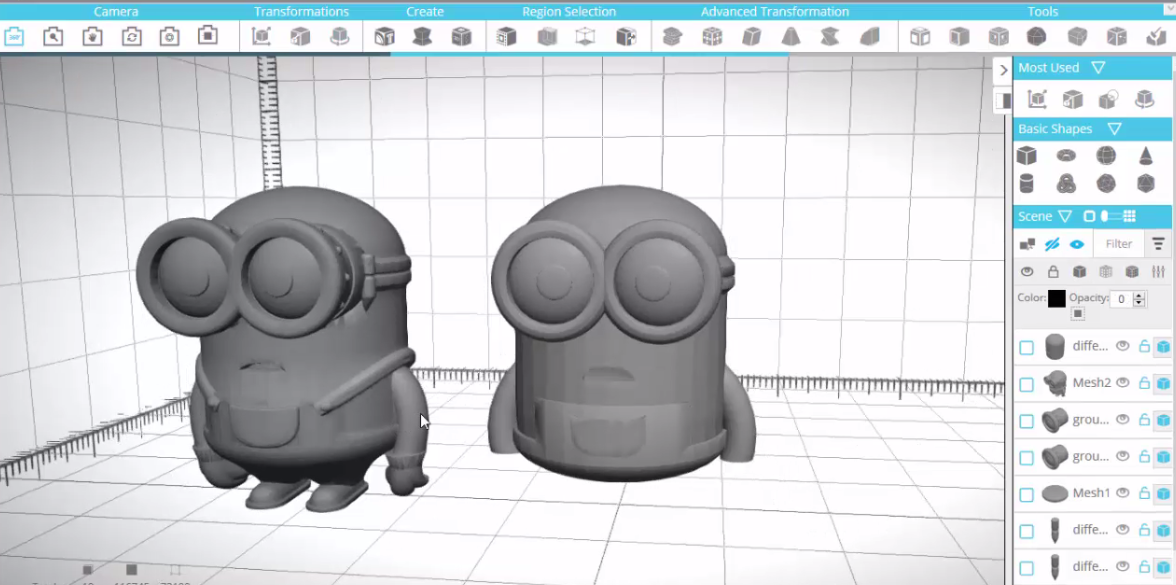
Task: Toggle the lock icon for Mesh1
Action: pos(1144,493)
